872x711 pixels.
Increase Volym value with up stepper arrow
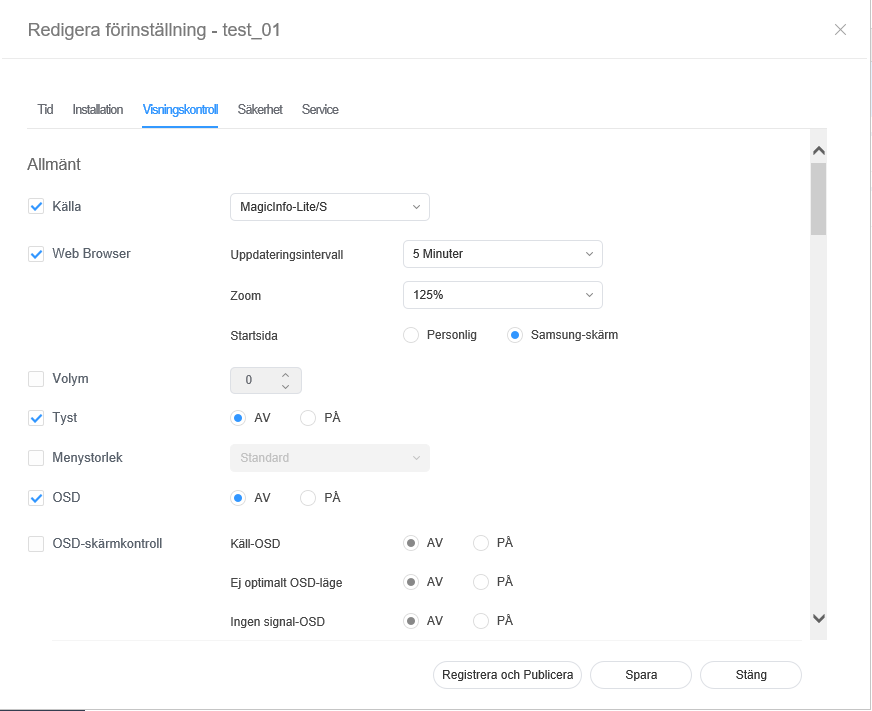[285, 374]
